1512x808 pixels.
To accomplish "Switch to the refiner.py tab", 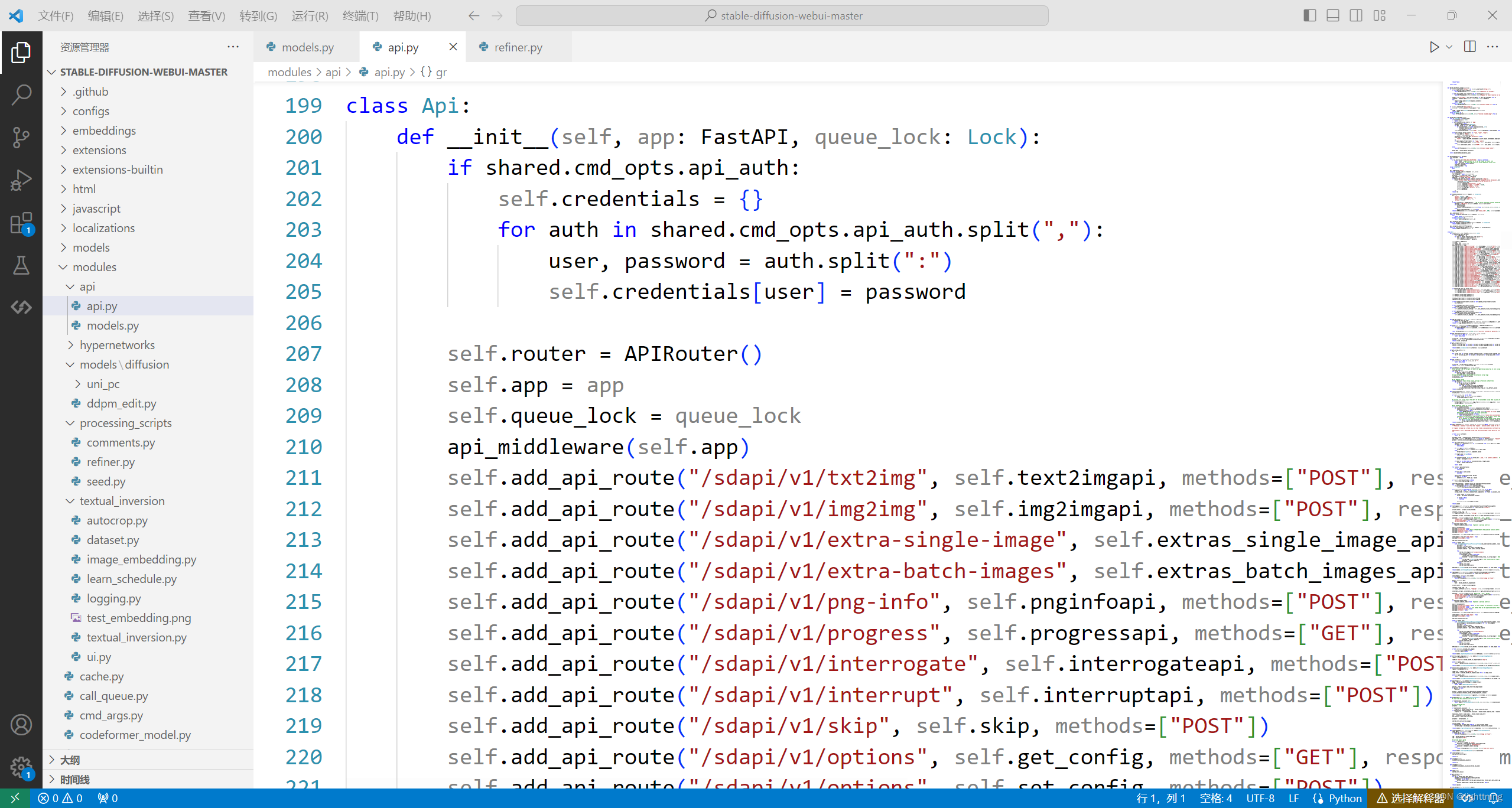I will coord(518,47).
